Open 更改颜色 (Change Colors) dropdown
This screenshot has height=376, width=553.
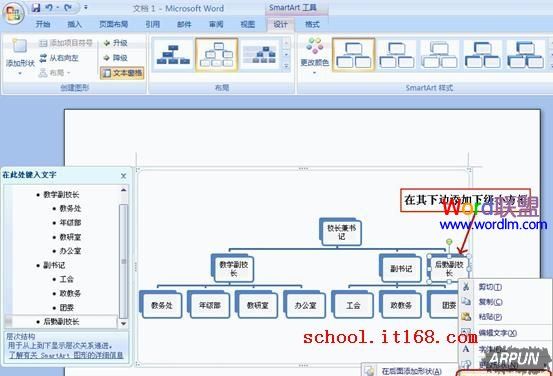[x=315, y=56]
